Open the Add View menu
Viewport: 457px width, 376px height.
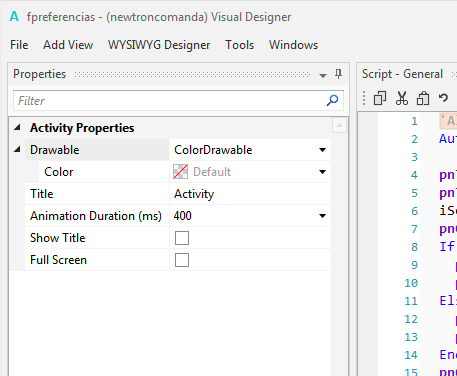click(x=68, y=45)
